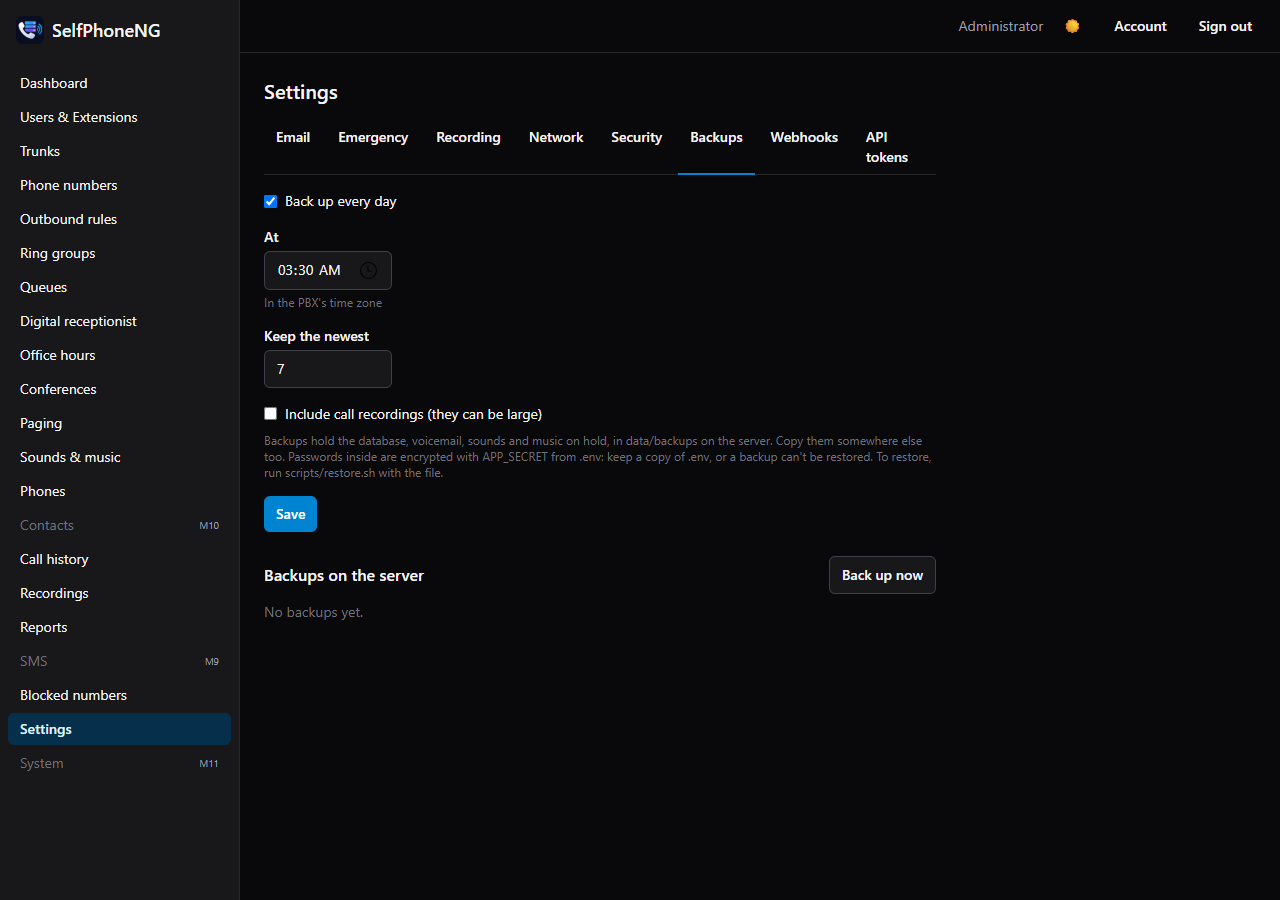
Task: Open Sounds & music
Action: [119, 457]
